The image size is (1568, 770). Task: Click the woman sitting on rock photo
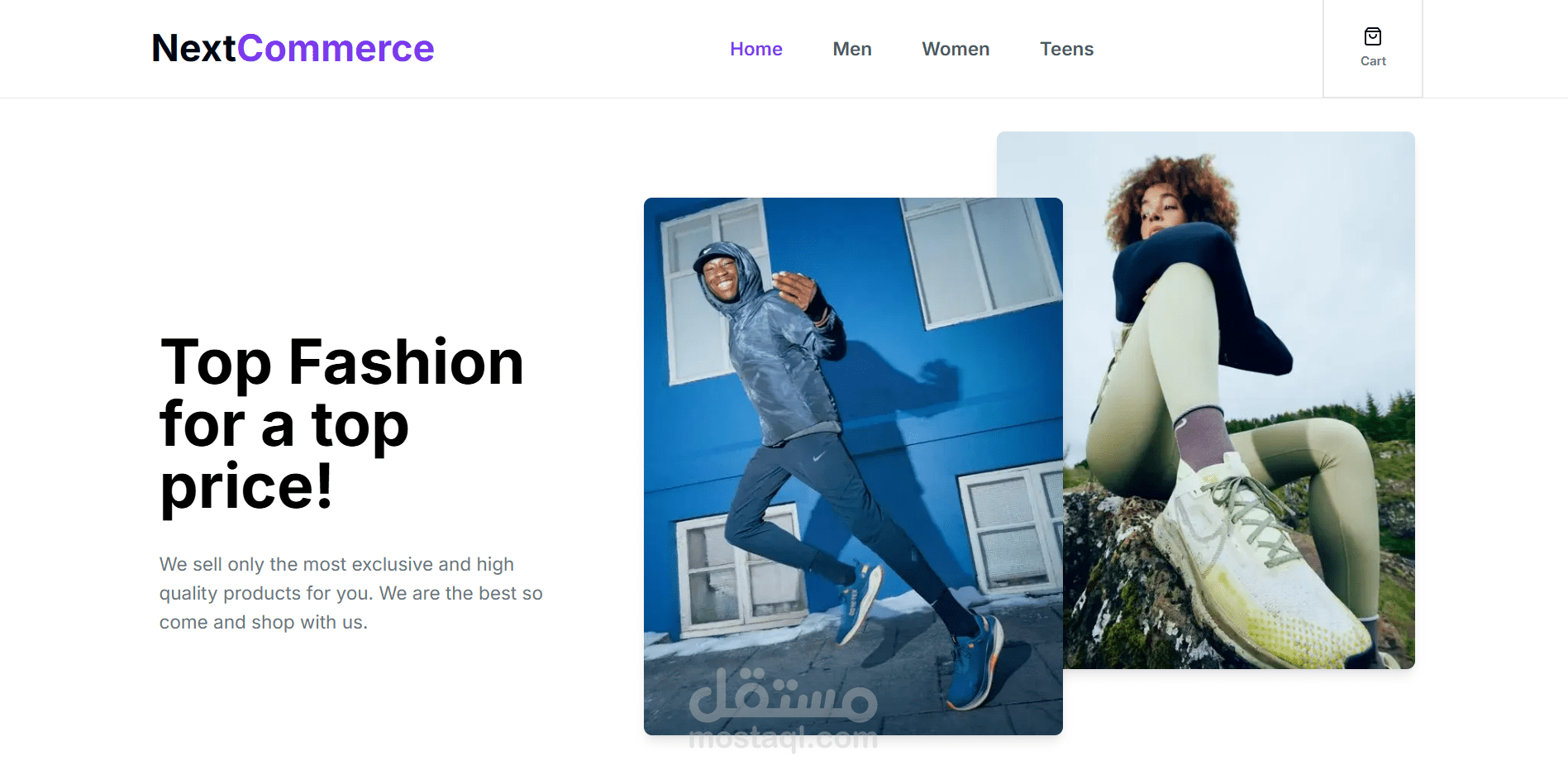[1239, 399]
